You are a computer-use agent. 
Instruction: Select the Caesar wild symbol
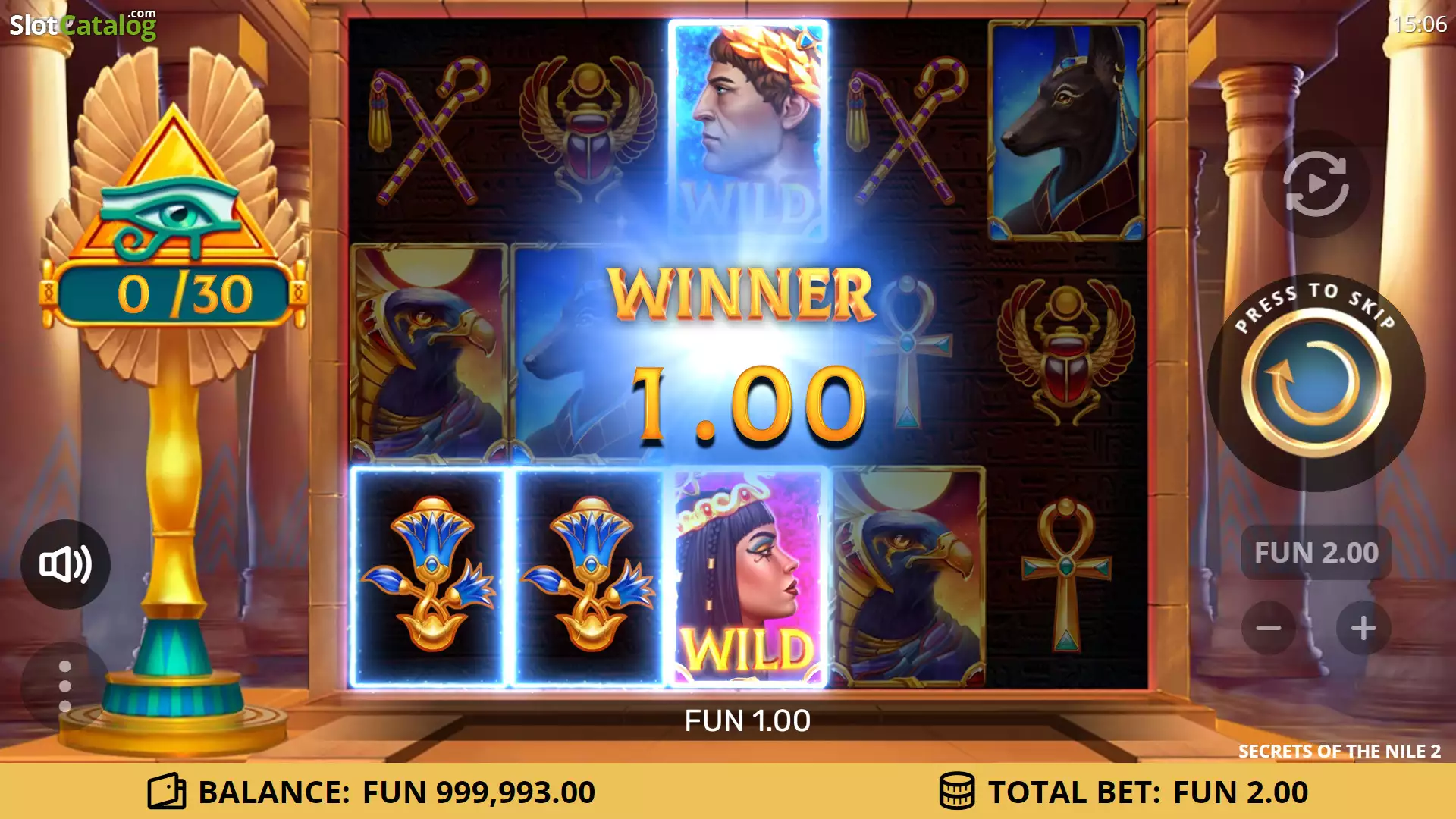[748, 130]
